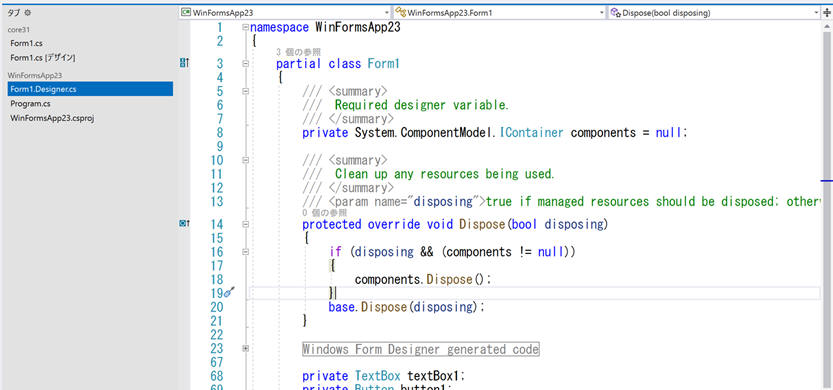The height and width of the screenshot is (390, 833).
Task: Click 'components.Dispose();' on line 18
Action: point(423,279)
